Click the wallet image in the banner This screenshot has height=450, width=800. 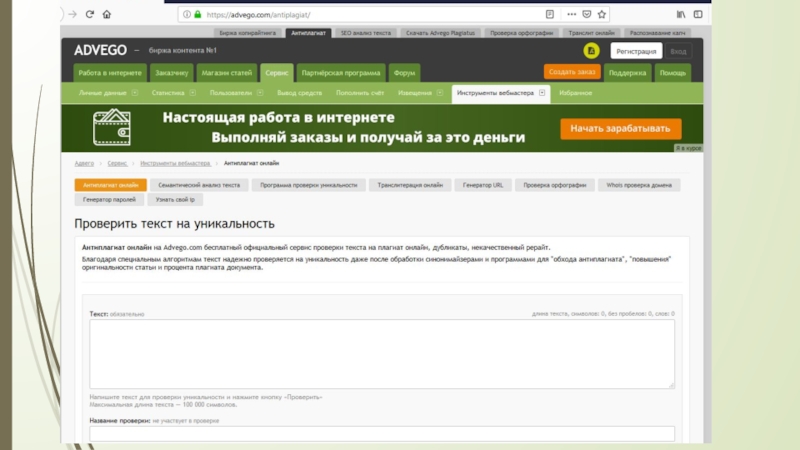point(113,128)
